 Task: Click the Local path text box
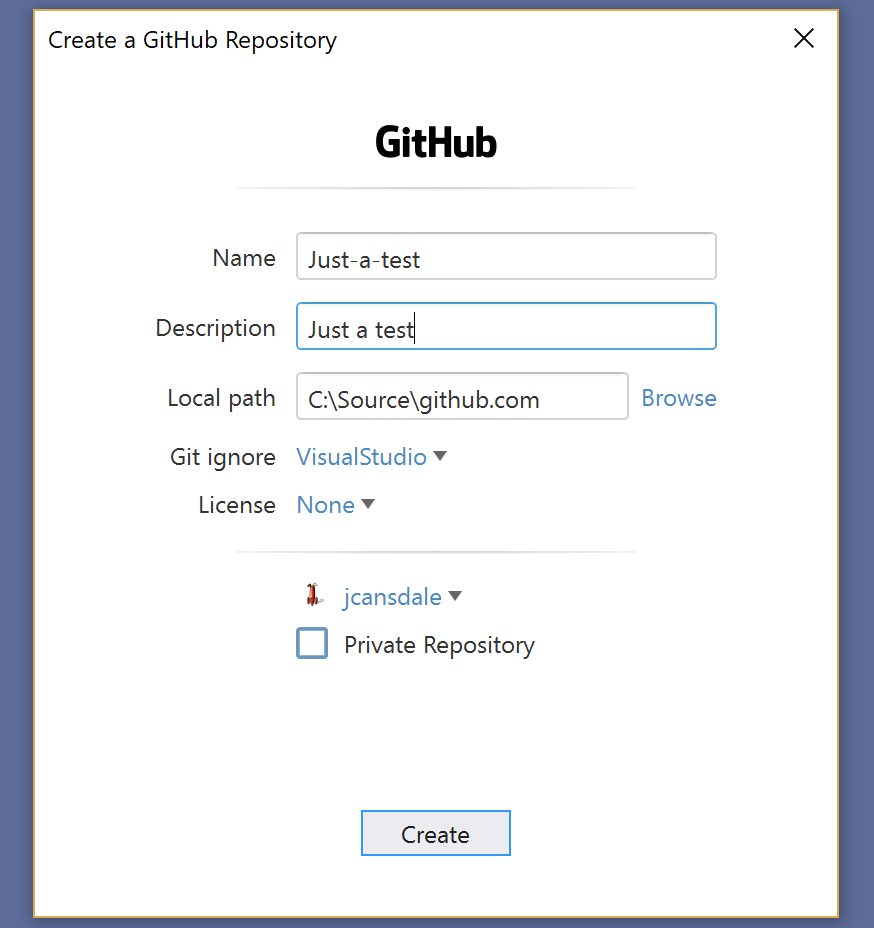point(462,396)
